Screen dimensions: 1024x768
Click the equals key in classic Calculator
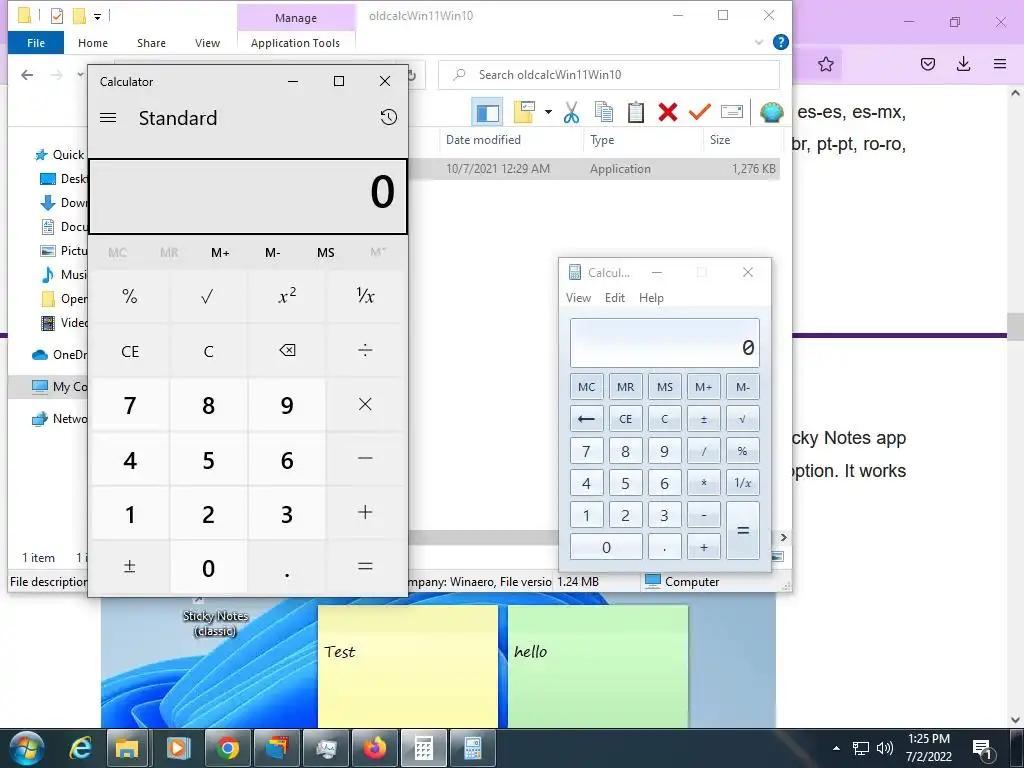pyautogui.click(x=743, y=530)
